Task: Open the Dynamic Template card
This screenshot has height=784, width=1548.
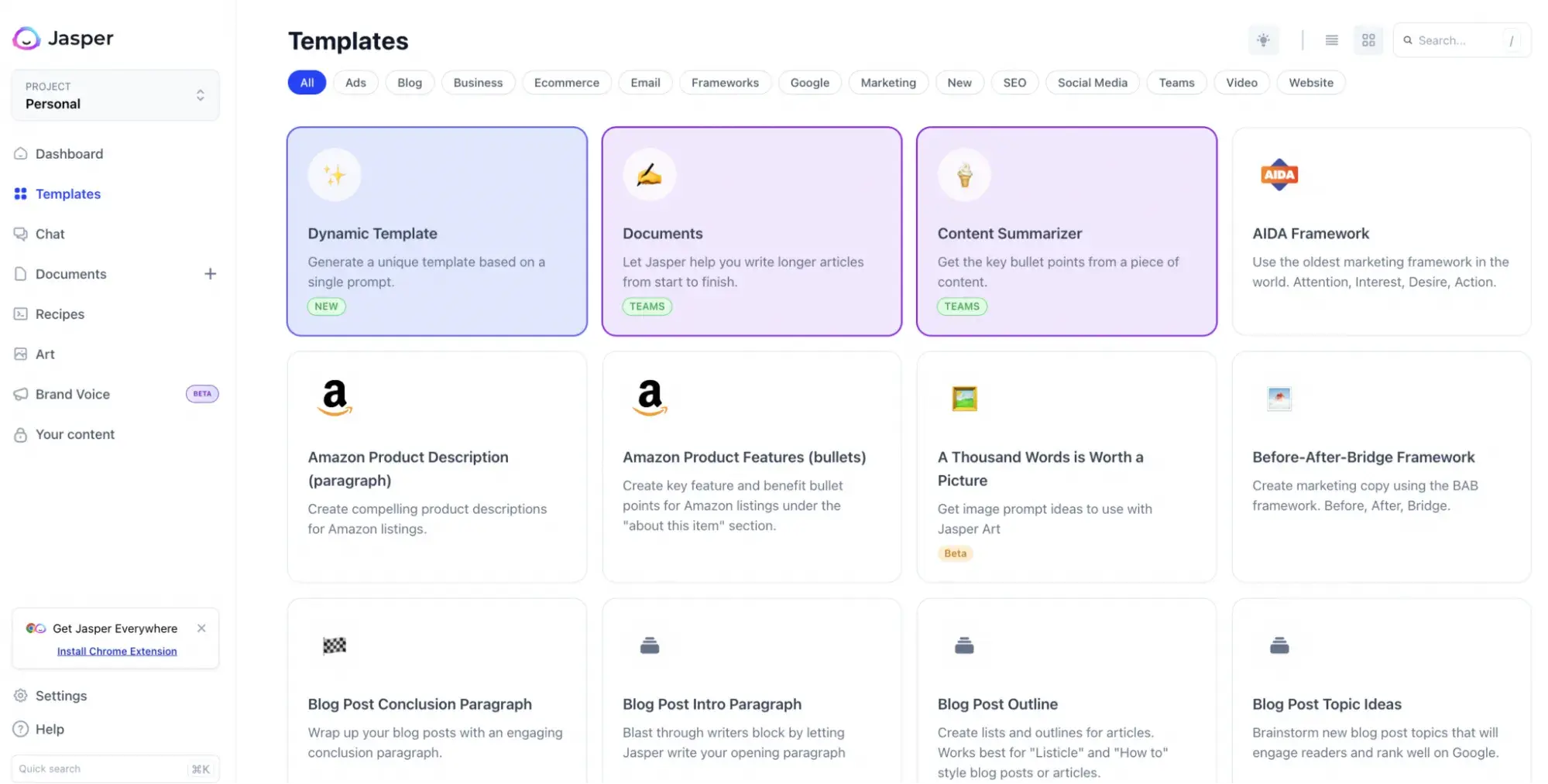Action: pos(437,231)
